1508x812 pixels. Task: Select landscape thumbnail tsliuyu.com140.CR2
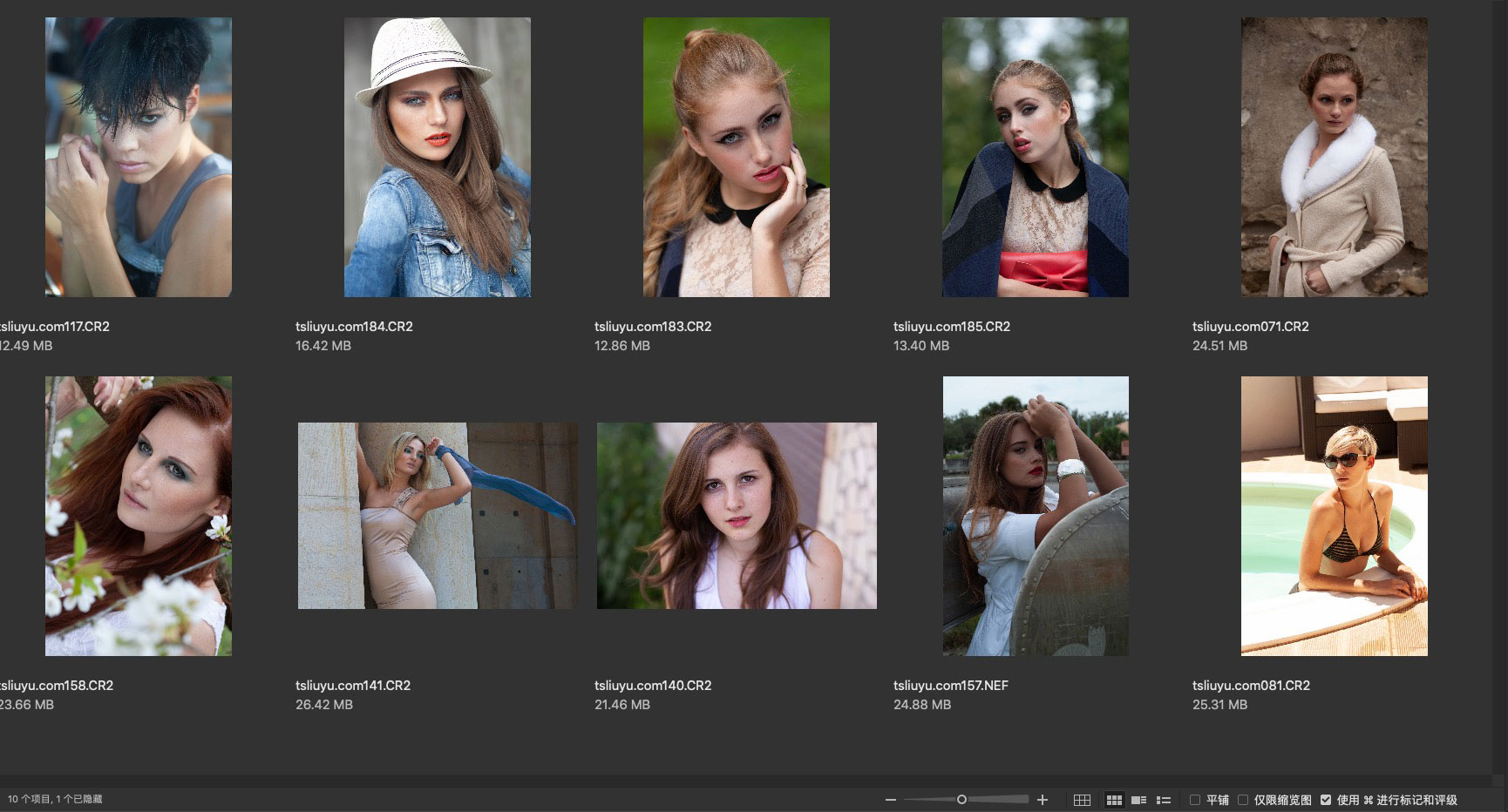point(736,516)
